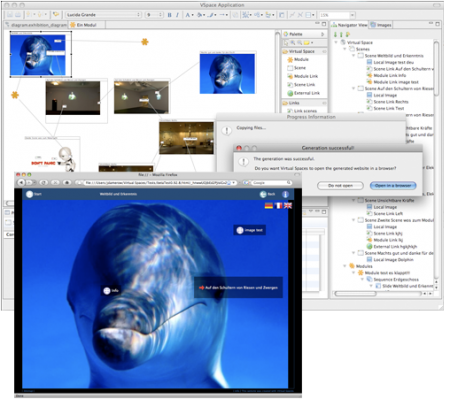The image size is (450, 399).
Task: Switch to the Images tab
Action: click(x=381, y=25)
